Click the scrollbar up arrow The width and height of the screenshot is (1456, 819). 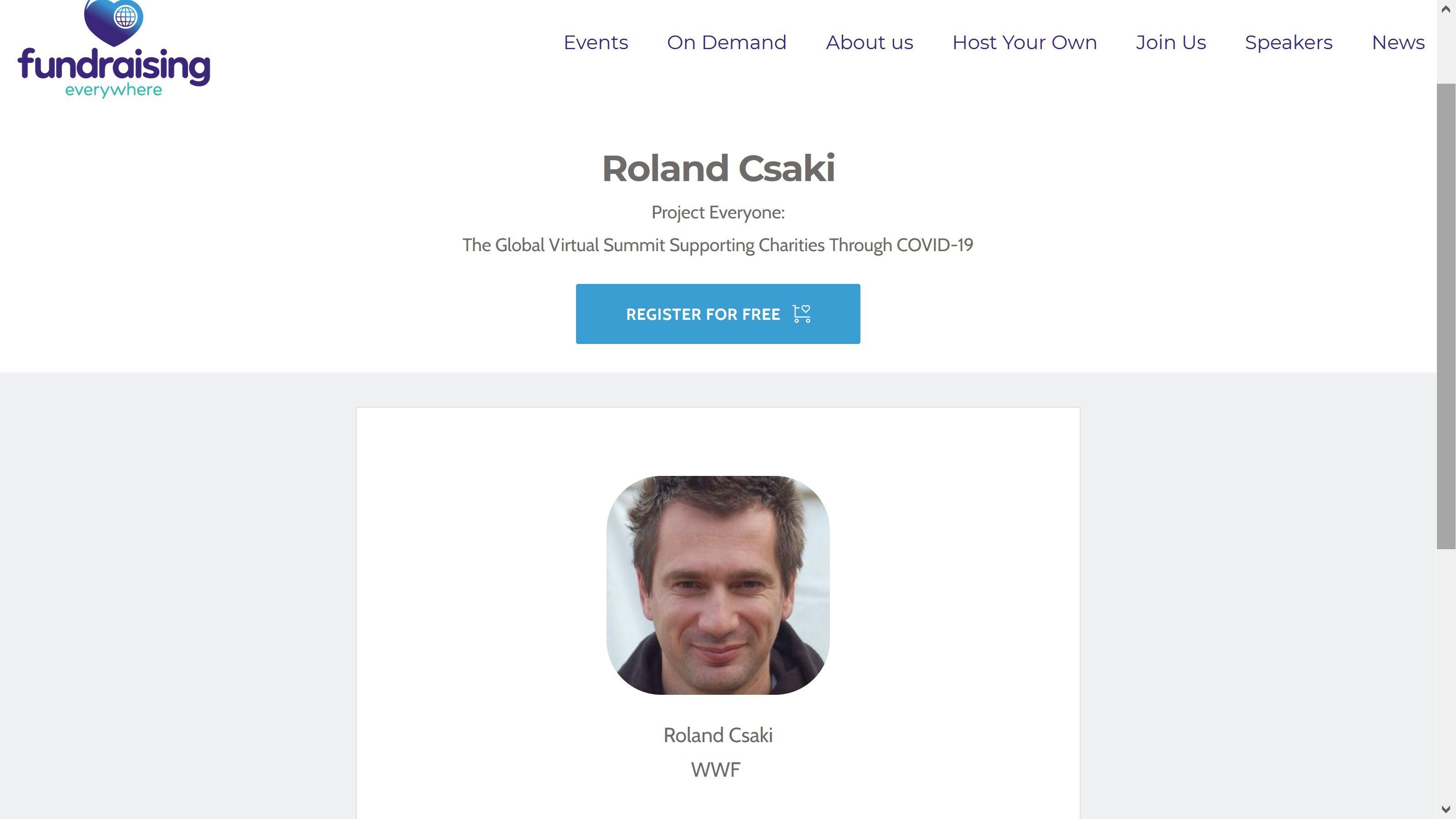pyautogui.click(x=1446, y=9)
